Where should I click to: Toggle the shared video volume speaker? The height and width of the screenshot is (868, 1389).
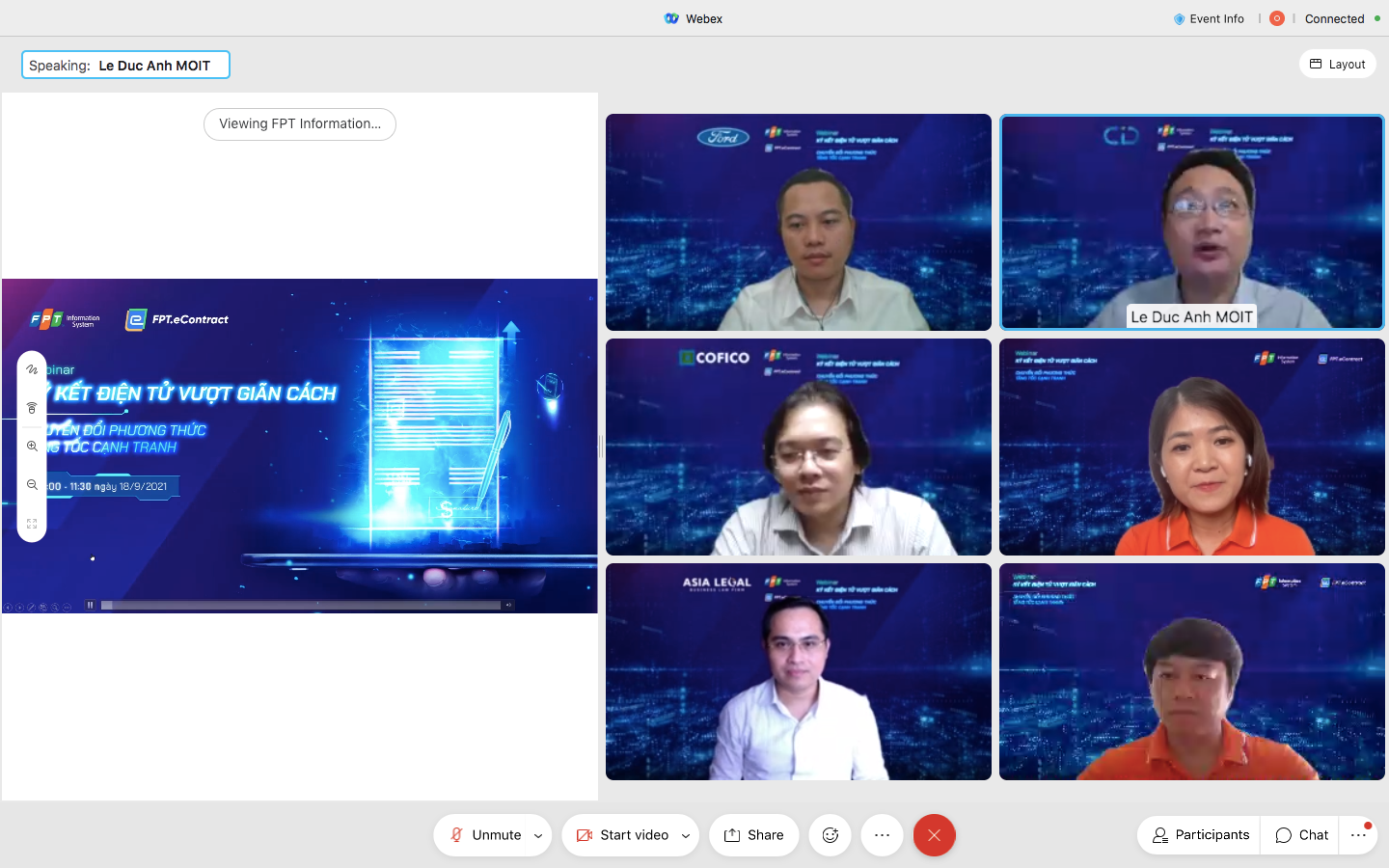coord(508,605)
